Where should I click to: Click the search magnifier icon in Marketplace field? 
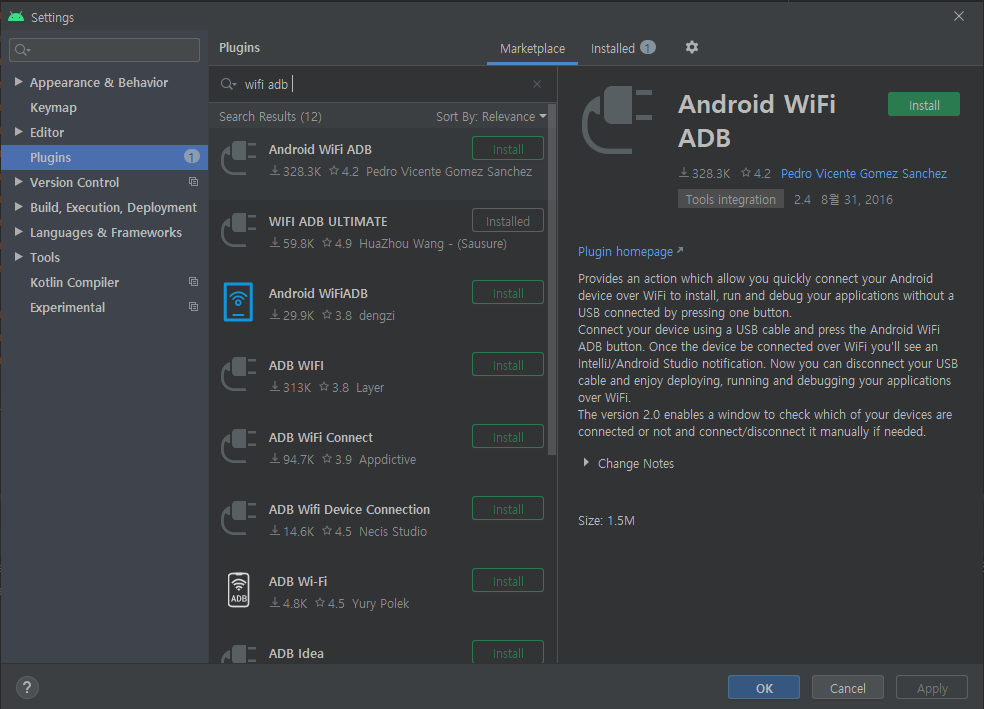[x=228, y=84]
